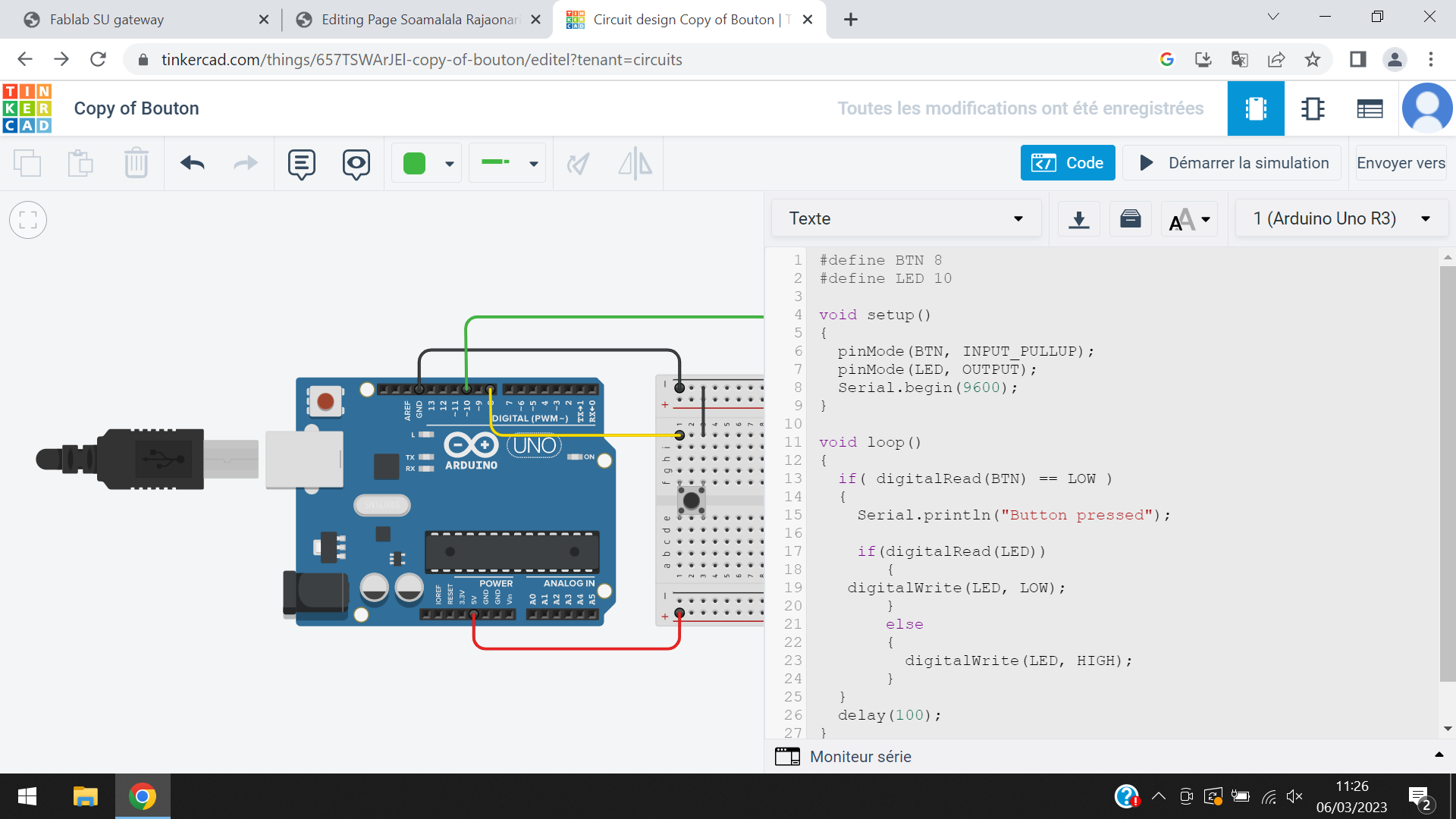1456x819 pixels.
Task: Click Chrome icon in taskbar
Action: click(143, 797)
